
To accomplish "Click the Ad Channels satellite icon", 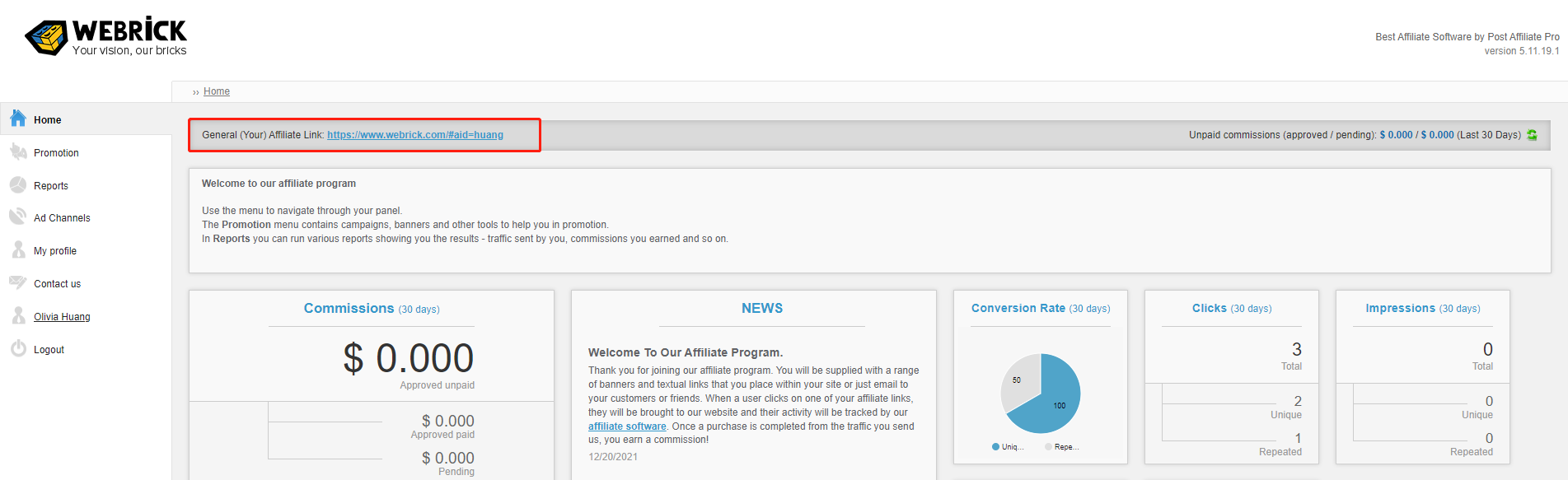I will 18,217.
